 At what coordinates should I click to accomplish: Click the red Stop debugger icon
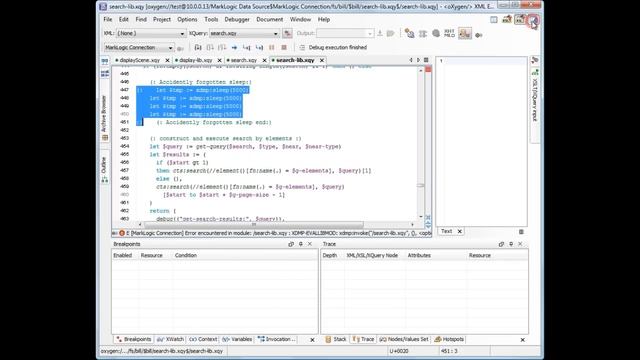[x=284, y=47]
